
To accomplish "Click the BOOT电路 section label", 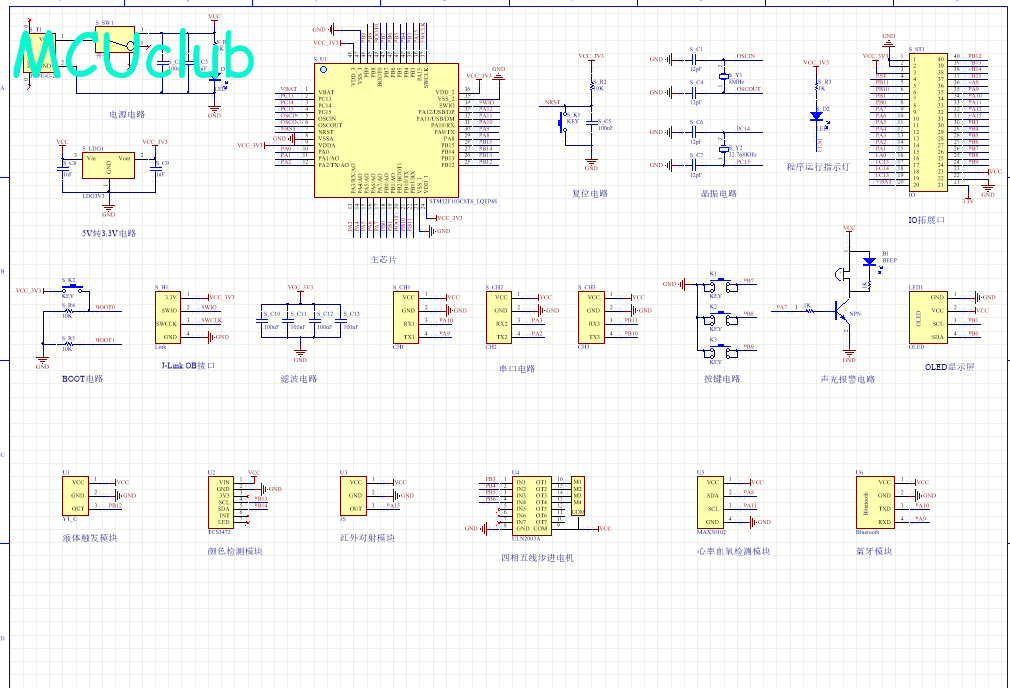I will click(82, 379).
